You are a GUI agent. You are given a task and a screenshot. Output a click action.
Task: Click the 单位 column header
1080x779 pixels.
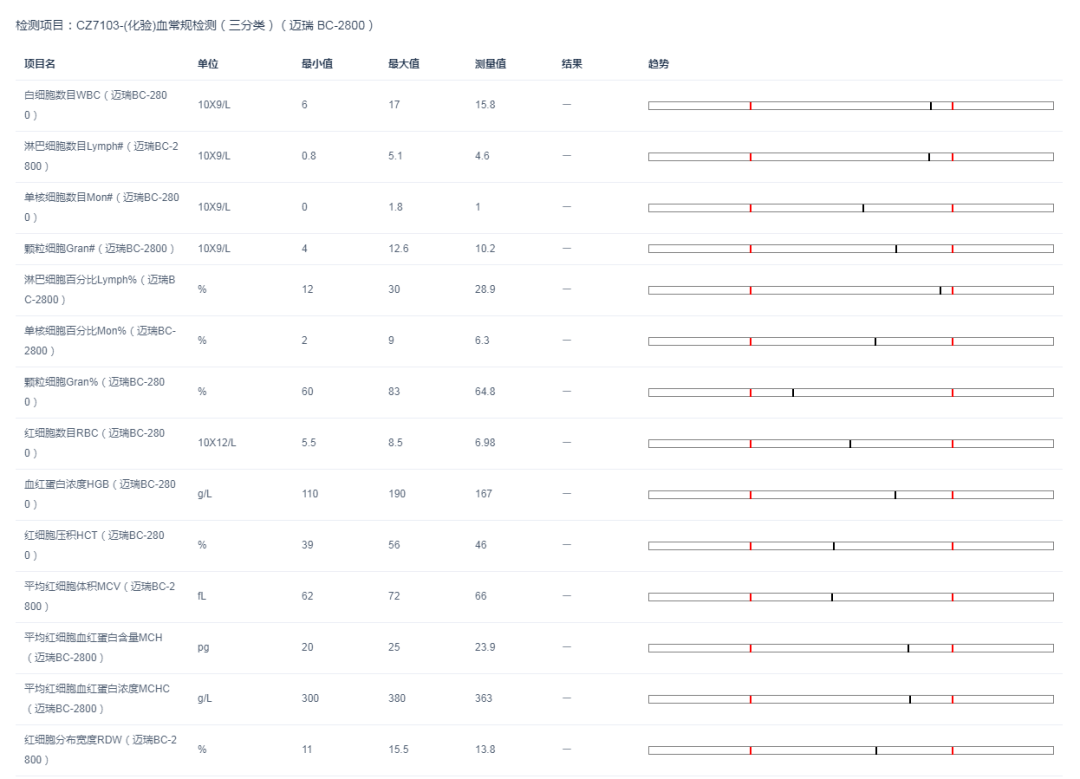pos(208,64)
